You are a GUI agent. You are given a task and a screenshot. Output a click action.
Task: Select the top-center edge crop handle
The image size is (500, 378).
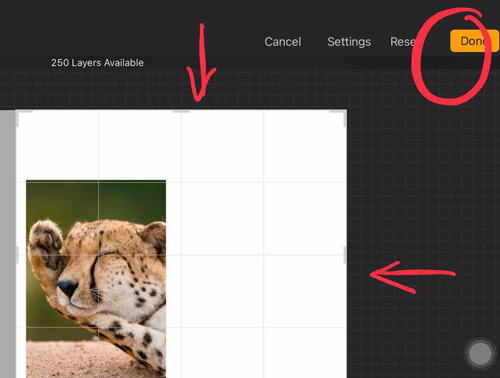click(181, 111)
